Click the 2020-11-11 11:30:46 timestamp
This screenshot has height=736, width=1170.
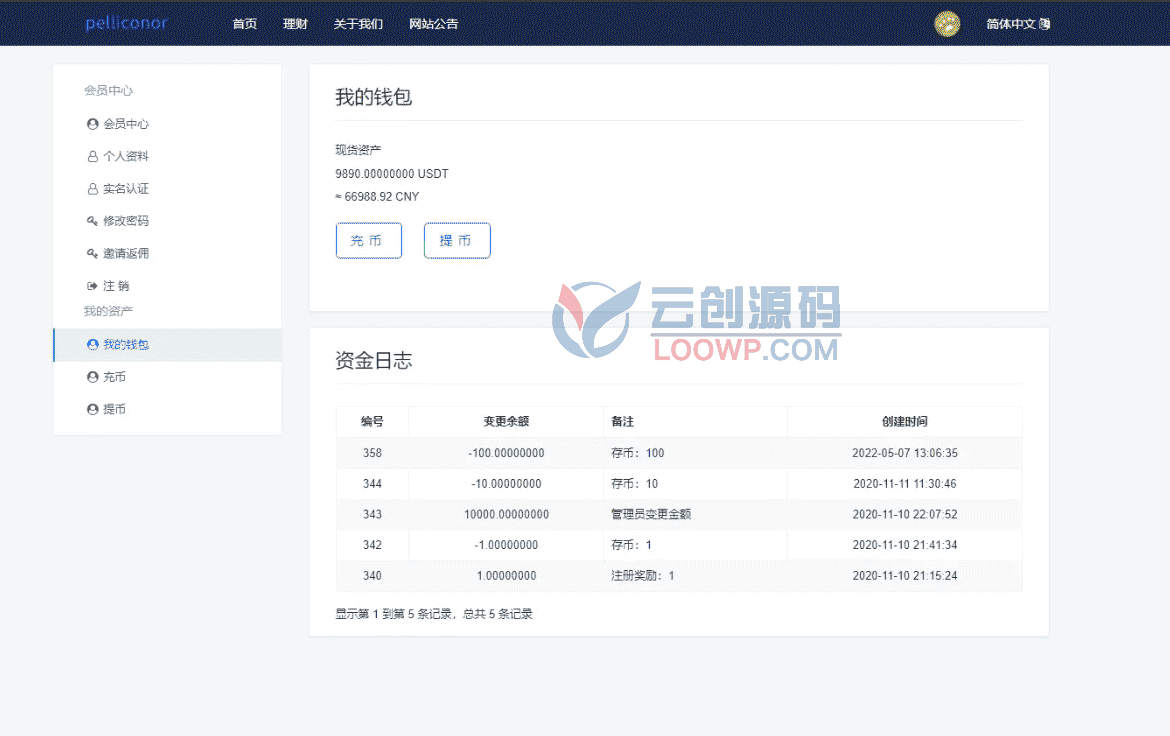[904, 484]
